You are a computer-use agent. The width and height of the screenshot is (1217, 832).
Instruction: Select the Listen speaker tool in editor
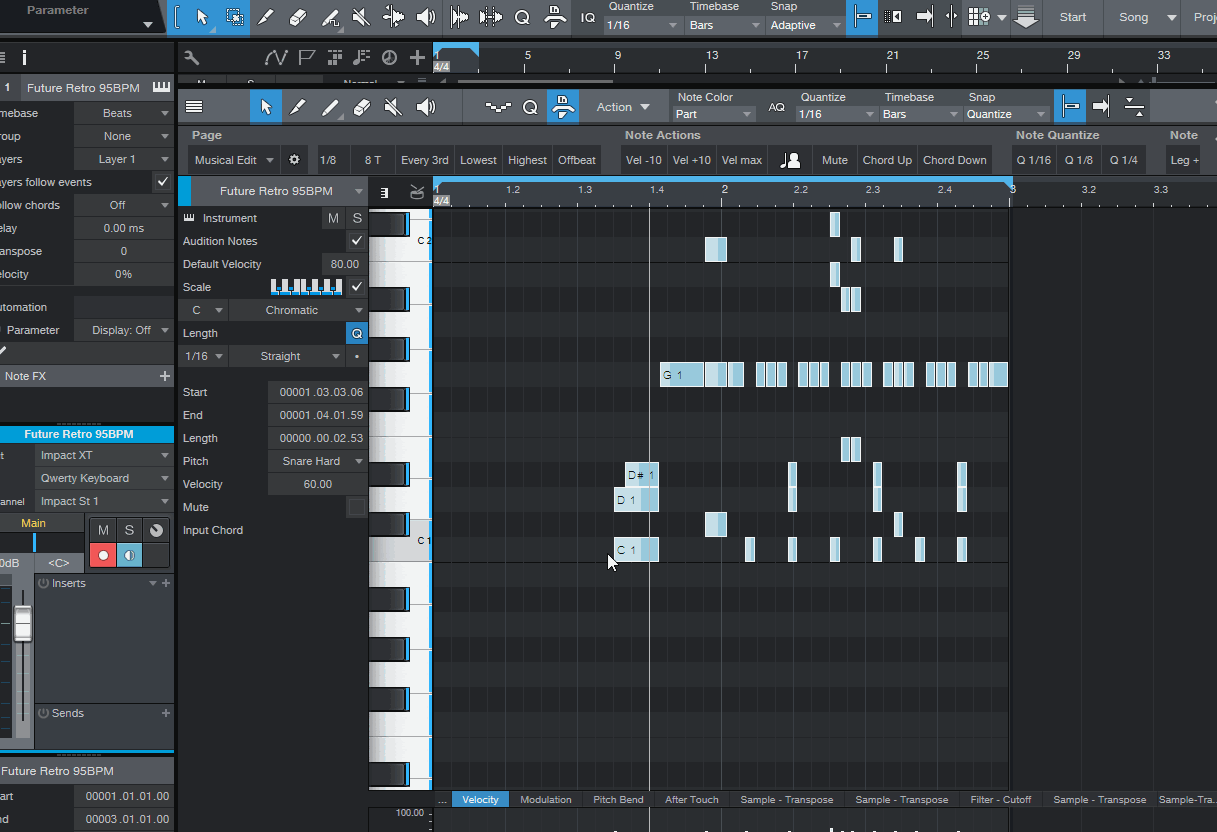coord(426,107)
